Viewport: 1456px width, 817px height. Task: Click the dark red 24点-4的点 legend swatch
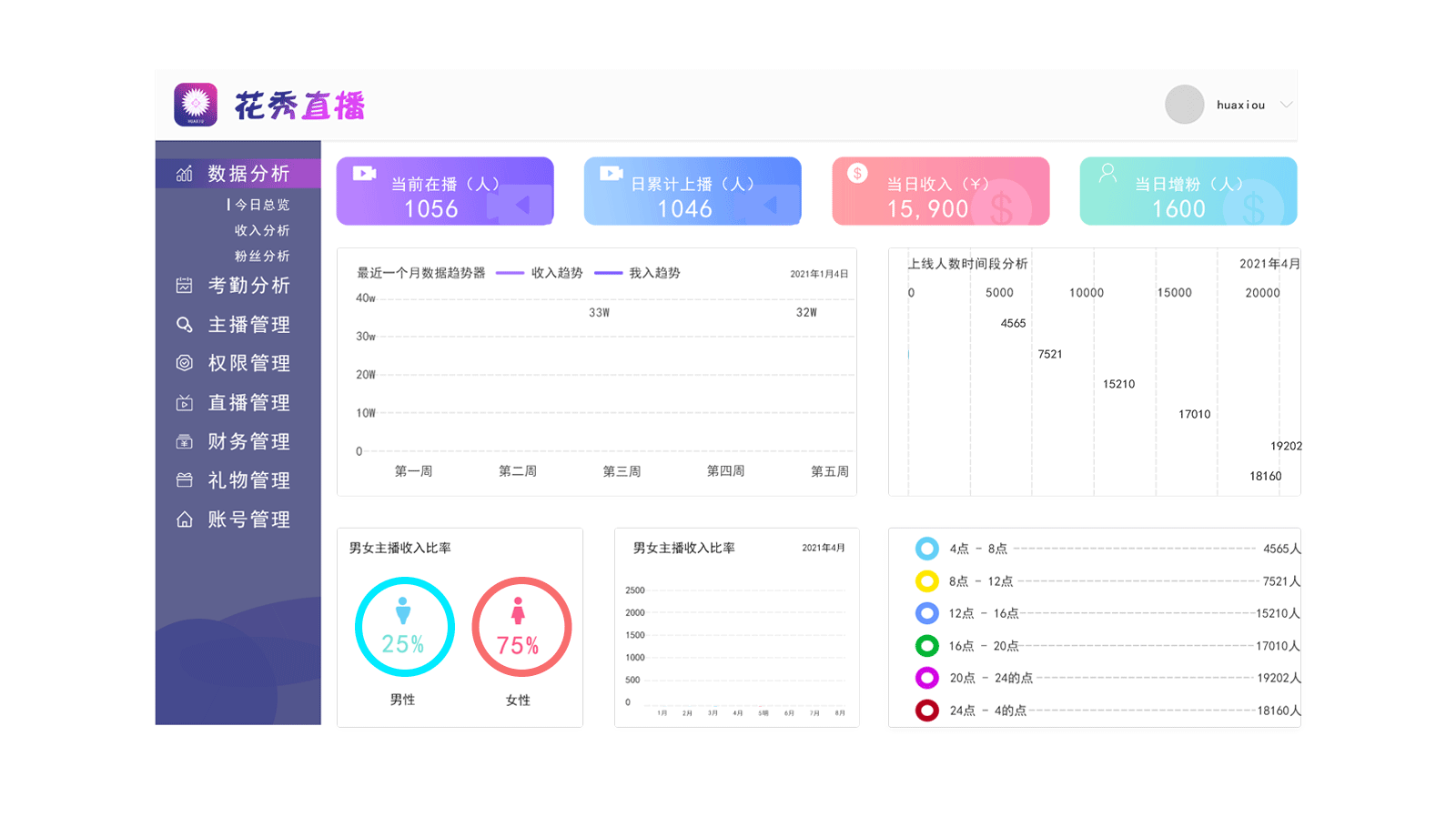(x=926, y=711)
